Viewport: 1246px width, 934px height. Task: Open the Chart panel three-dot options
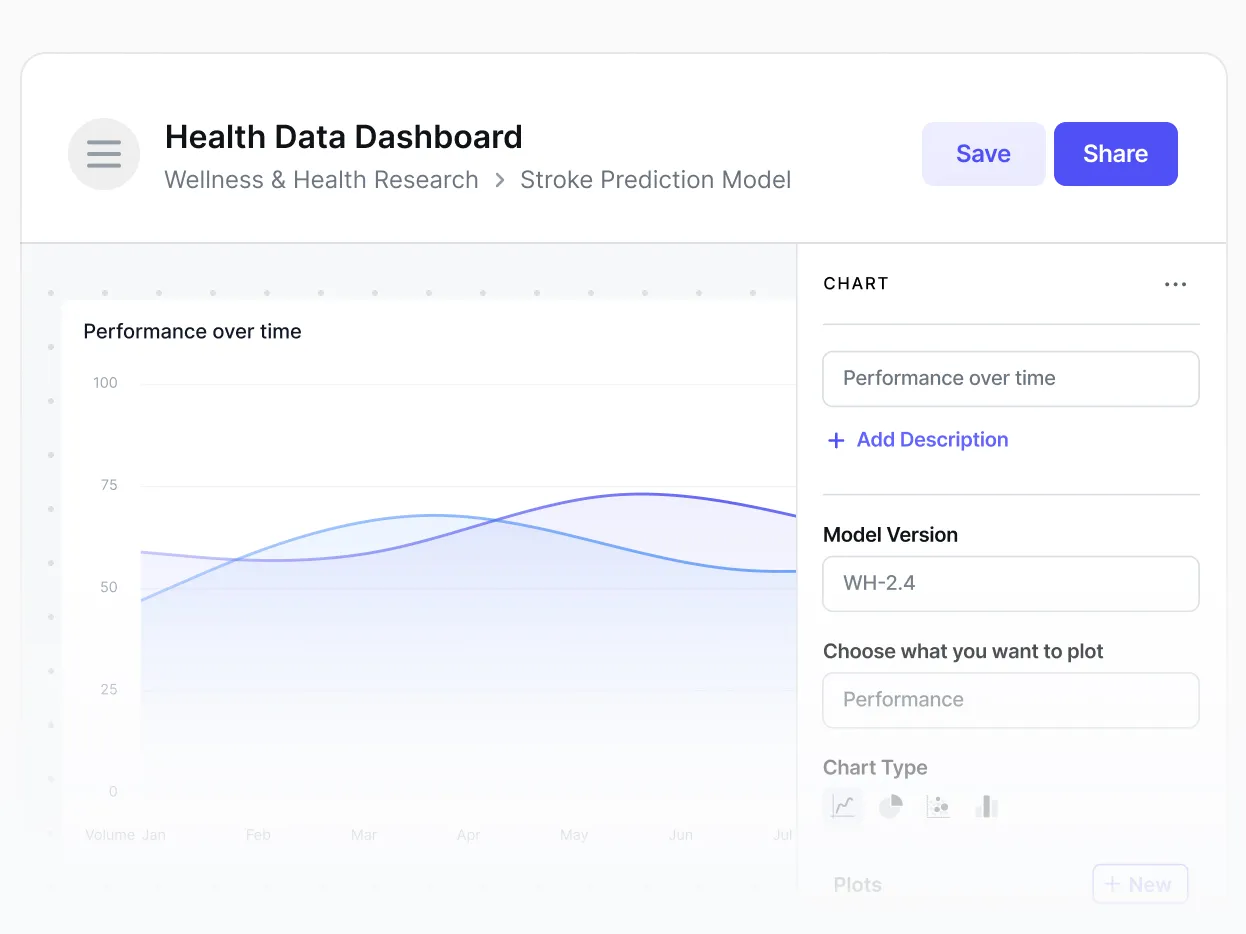point(1175,284)
